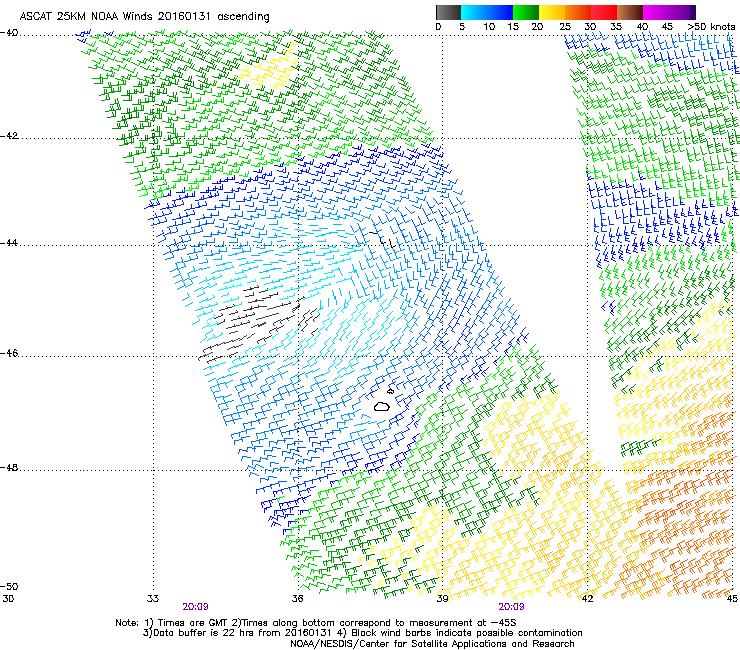Click the '5' label under the legend

pos(462,27)
